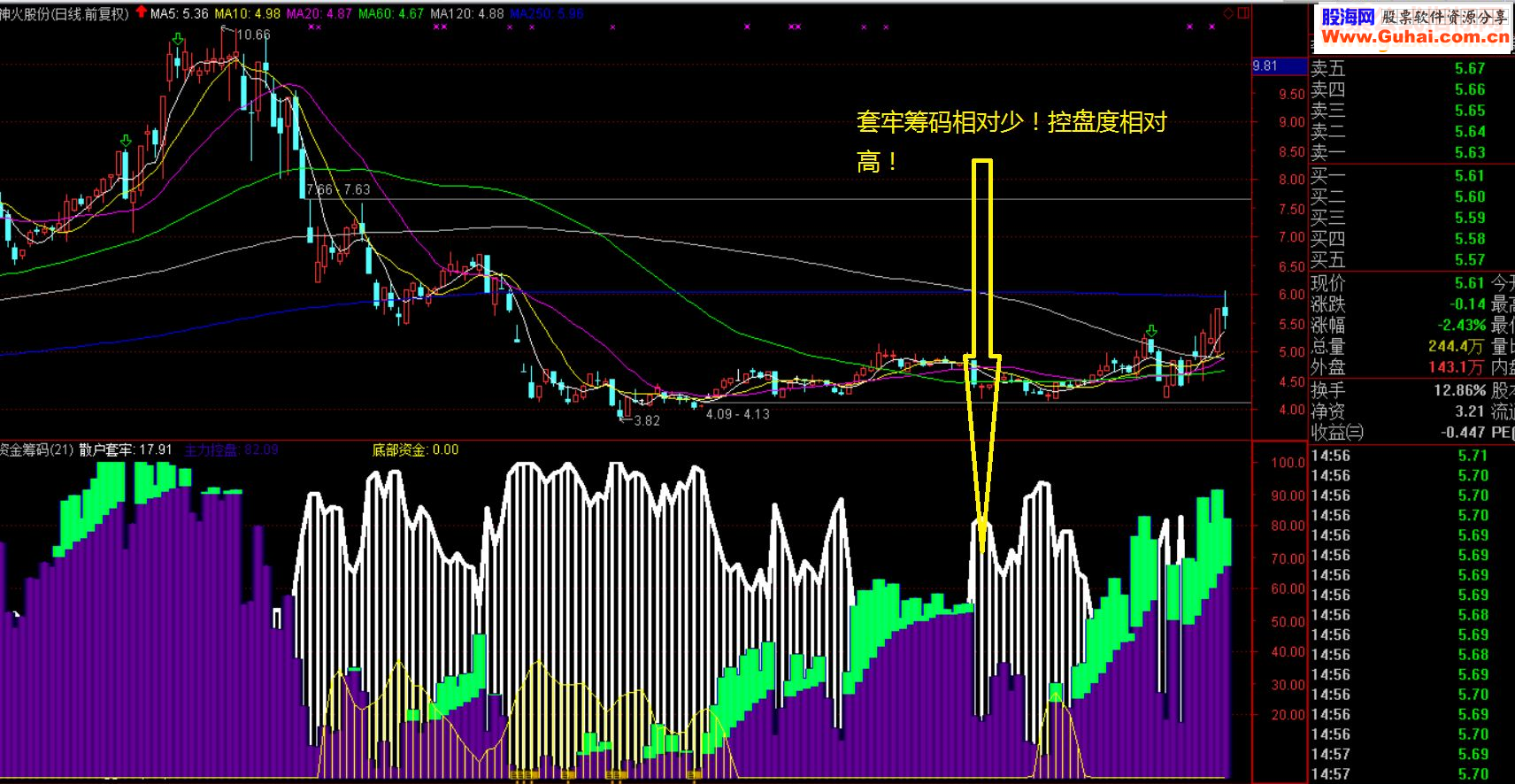Open the 资金筹码(21) indicator name
This screenshot has width=1515, height=784.
tap(37, 450)
